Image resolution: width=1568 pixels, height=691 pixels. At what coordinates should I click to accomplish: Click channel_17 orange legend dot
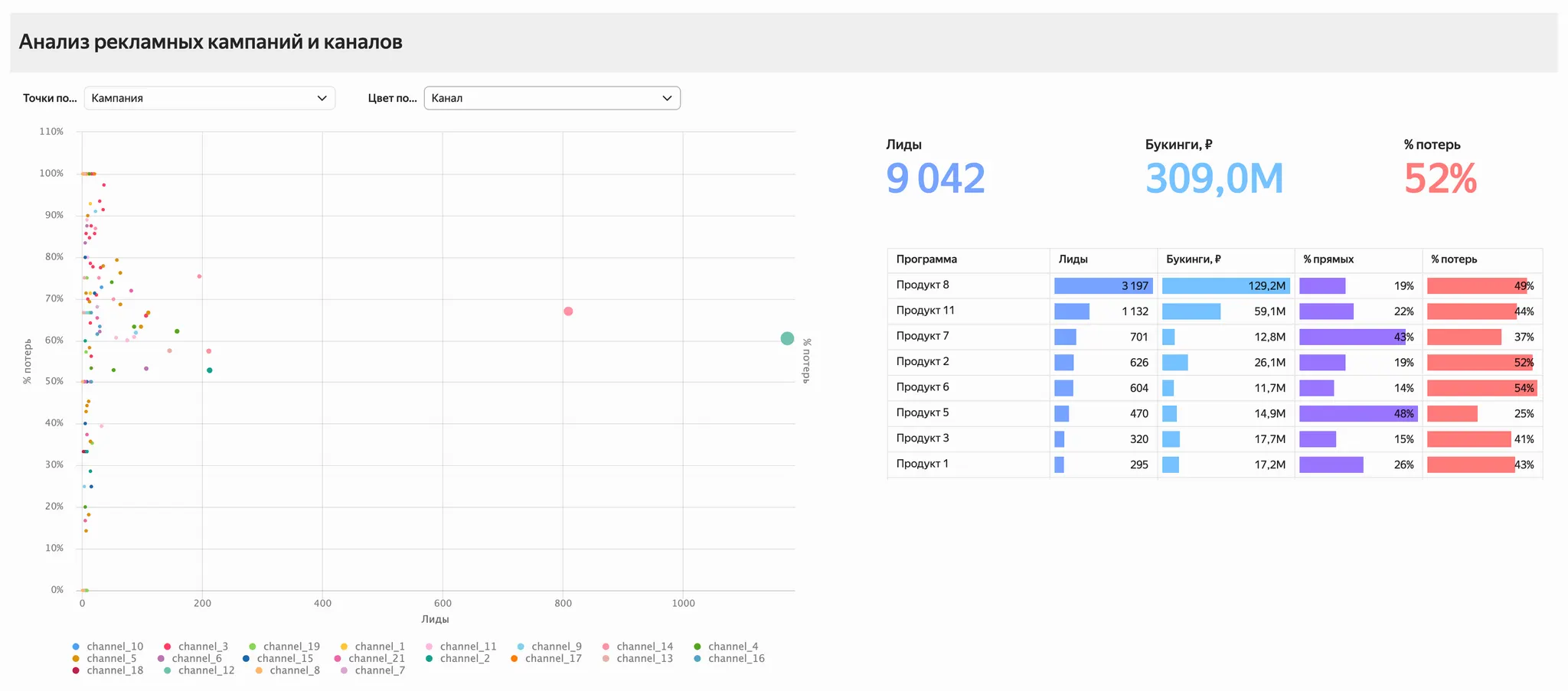pyautogui.click(x=514, y=659)
